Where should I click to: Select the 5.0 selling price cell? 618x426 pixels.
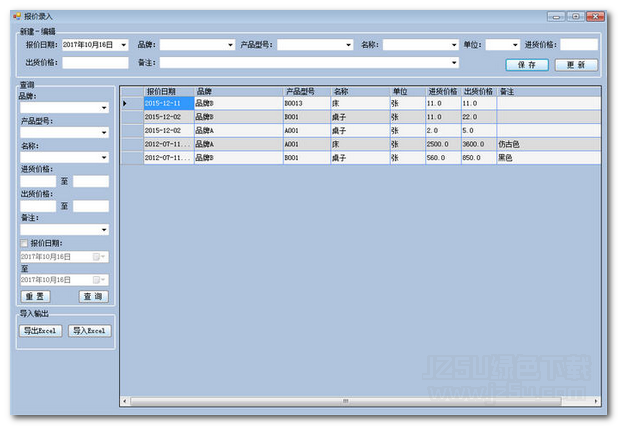pyautogui.click(x=478, y=130)
